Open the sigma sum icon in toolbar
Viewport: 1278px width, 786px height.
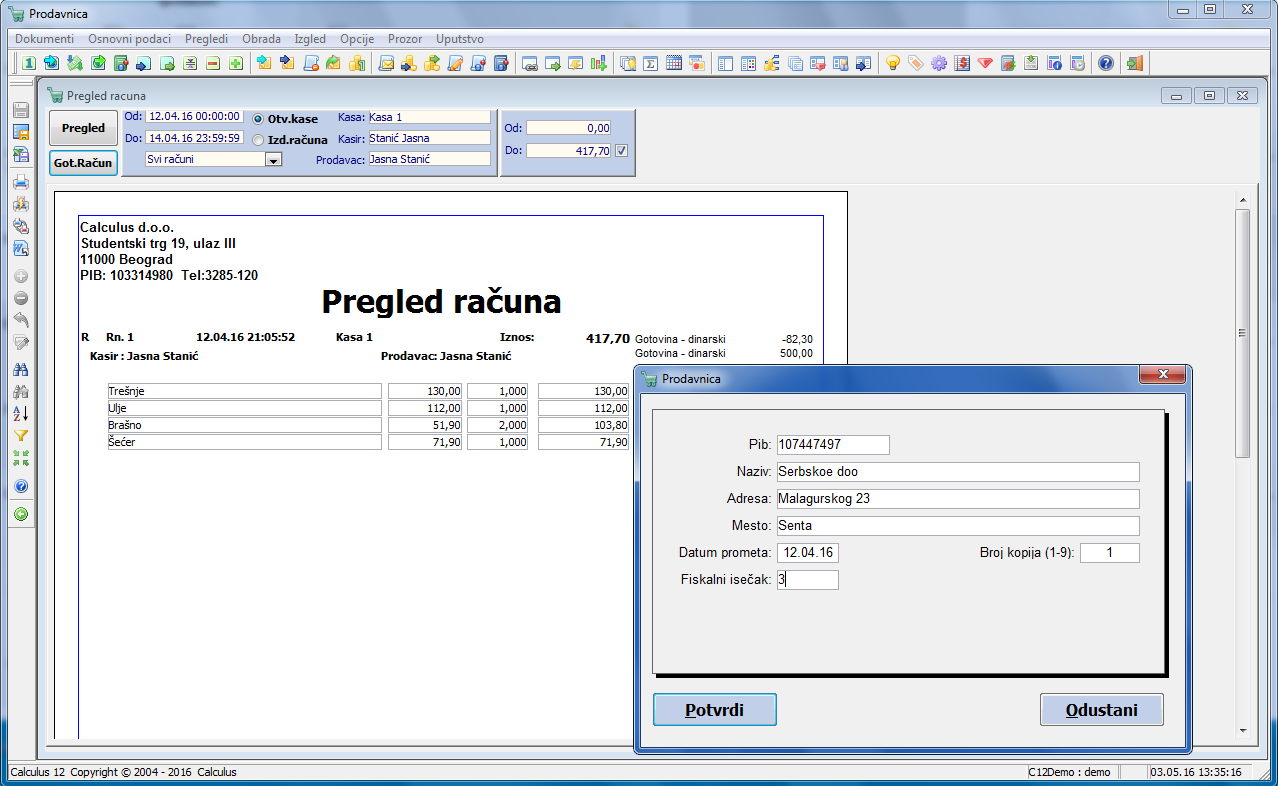(650, 63)
